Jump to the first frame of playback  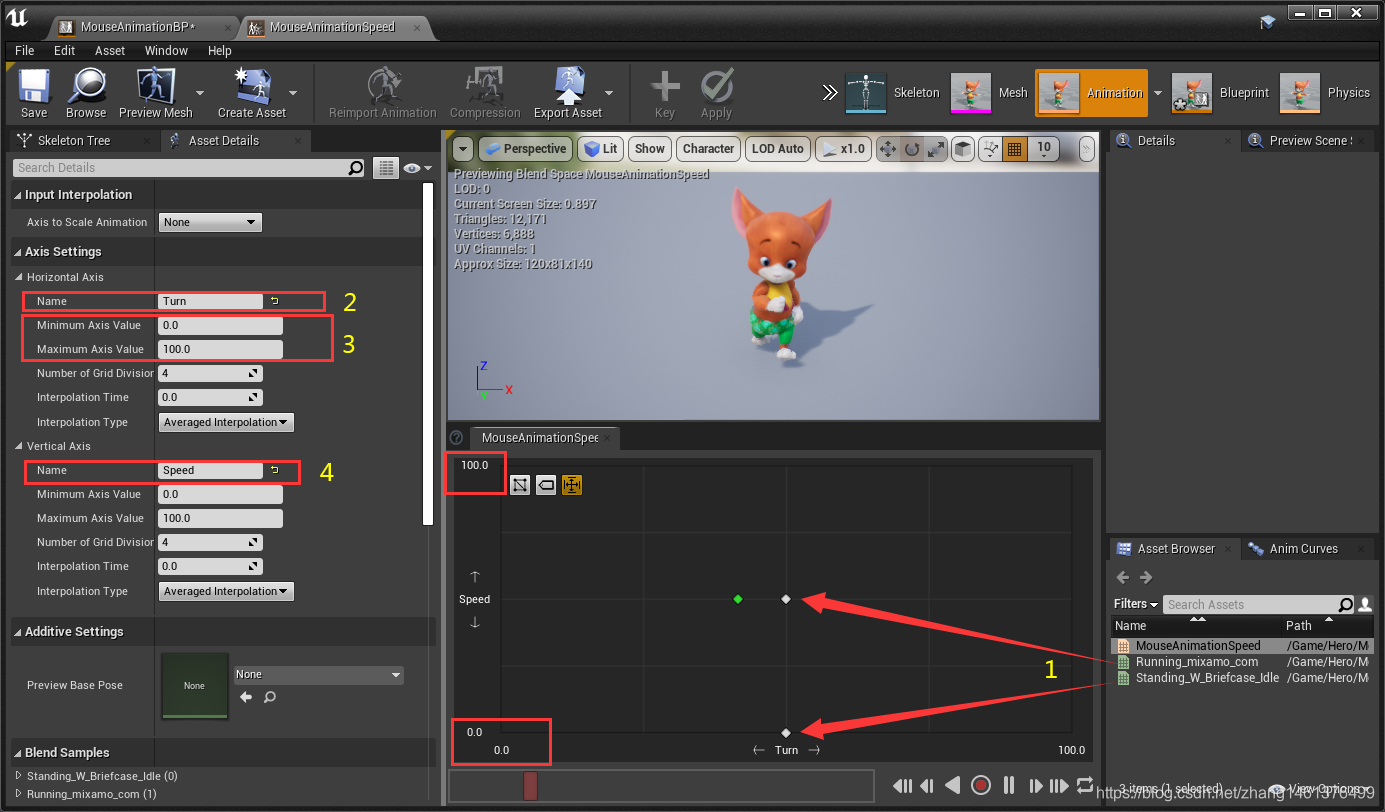902,786
